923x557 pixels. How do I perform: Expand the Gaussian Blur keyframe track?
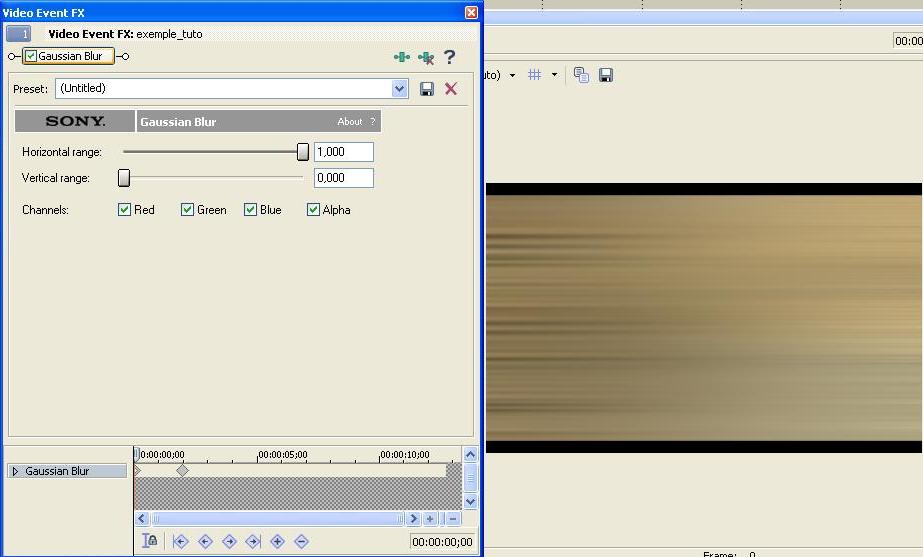[x=15, y=471]
